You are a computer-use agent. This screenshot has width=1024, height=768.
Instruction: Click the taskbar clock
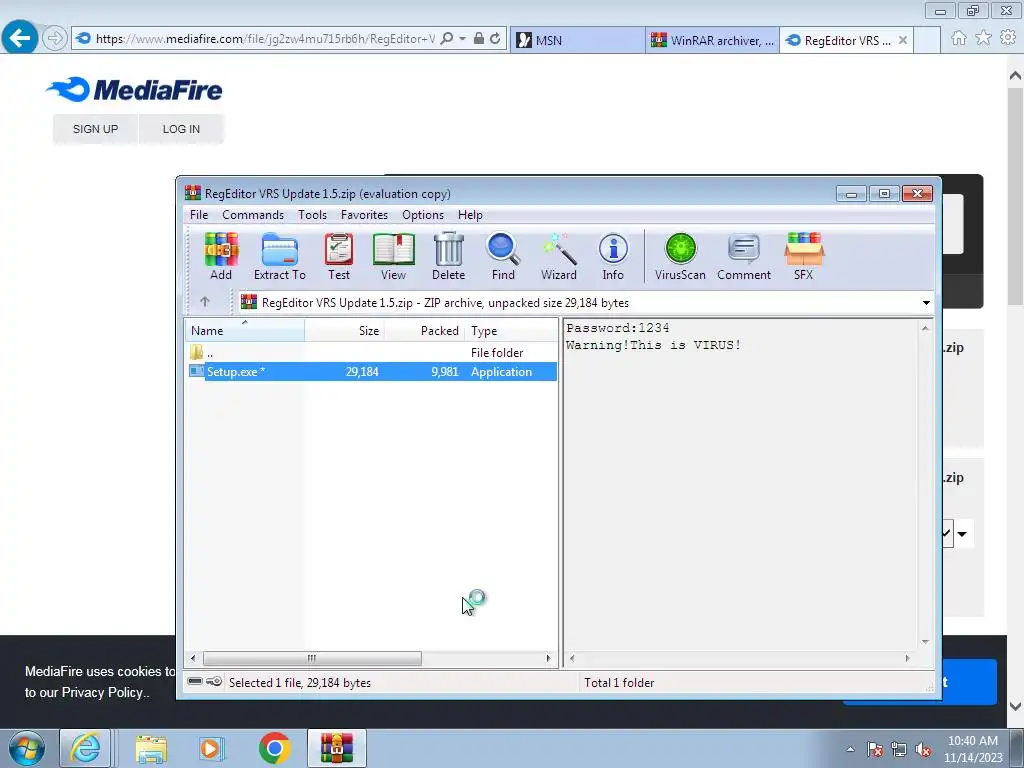(x=972, y=749)
